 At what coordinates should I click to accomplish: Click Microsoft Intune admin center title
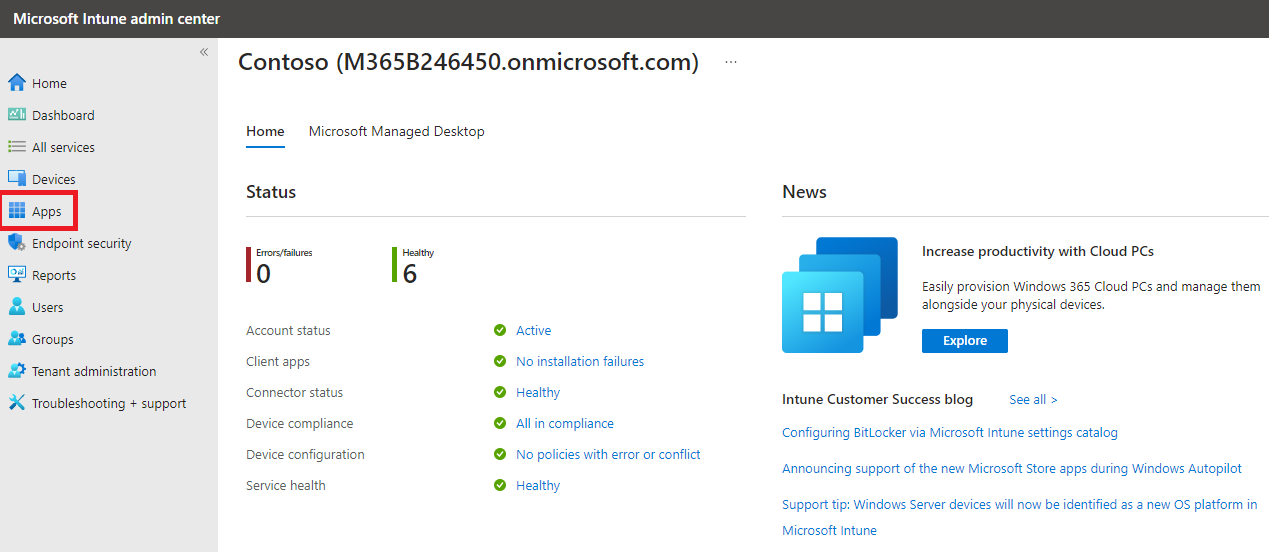pos(116,19)
